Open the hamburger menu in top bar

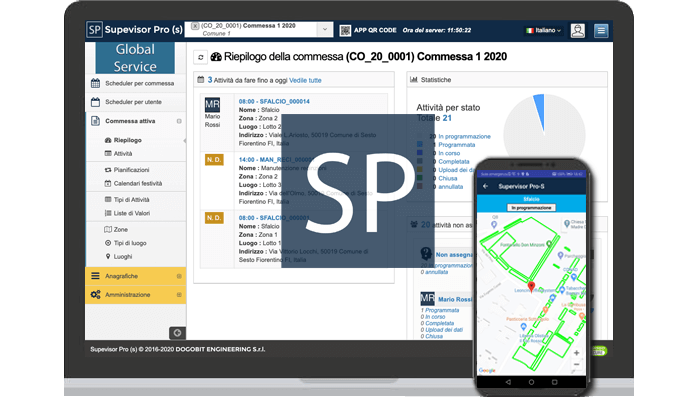click(601, 30)
